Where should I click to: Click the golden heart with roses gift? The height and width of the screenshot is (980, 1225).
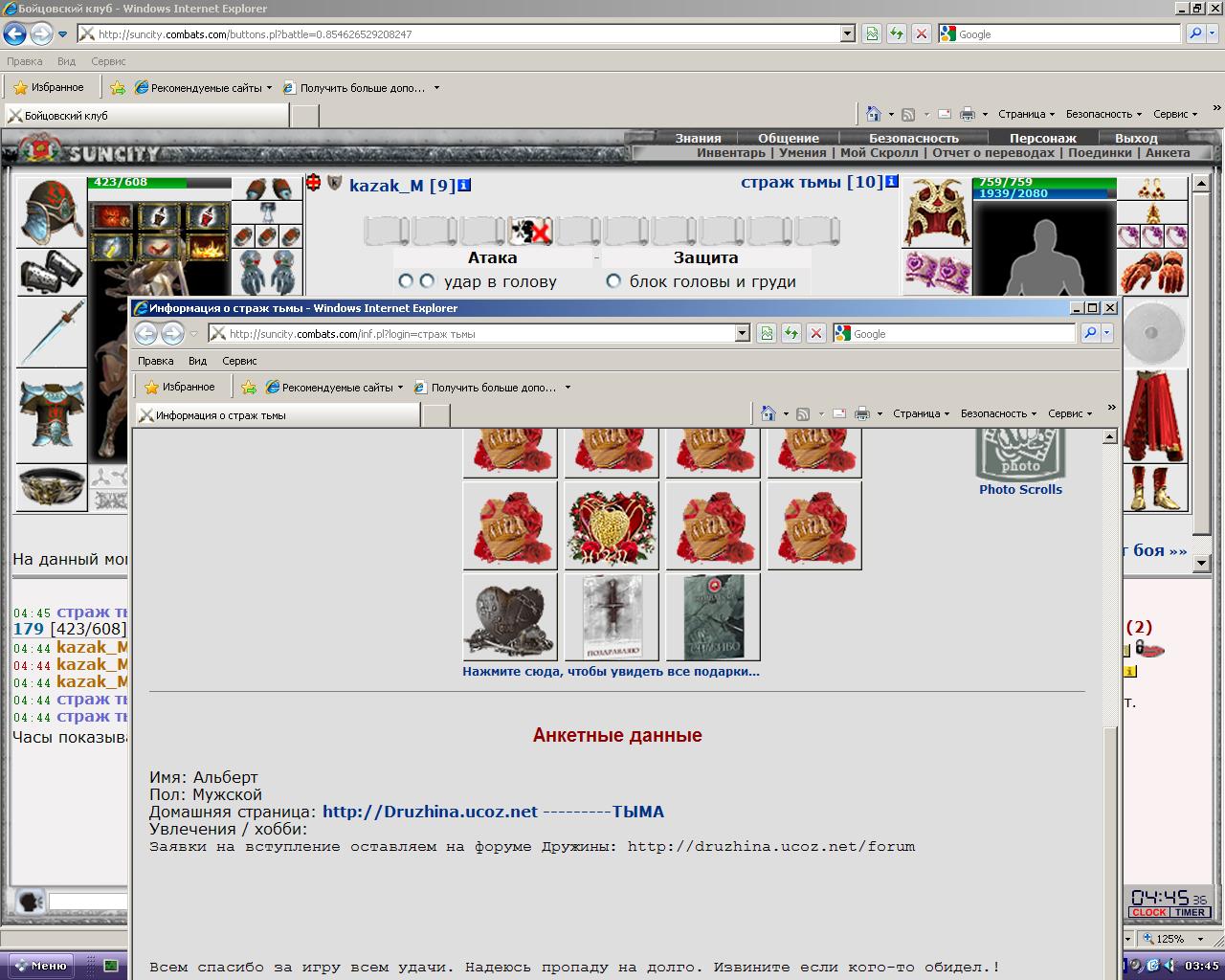coord(612,525)
